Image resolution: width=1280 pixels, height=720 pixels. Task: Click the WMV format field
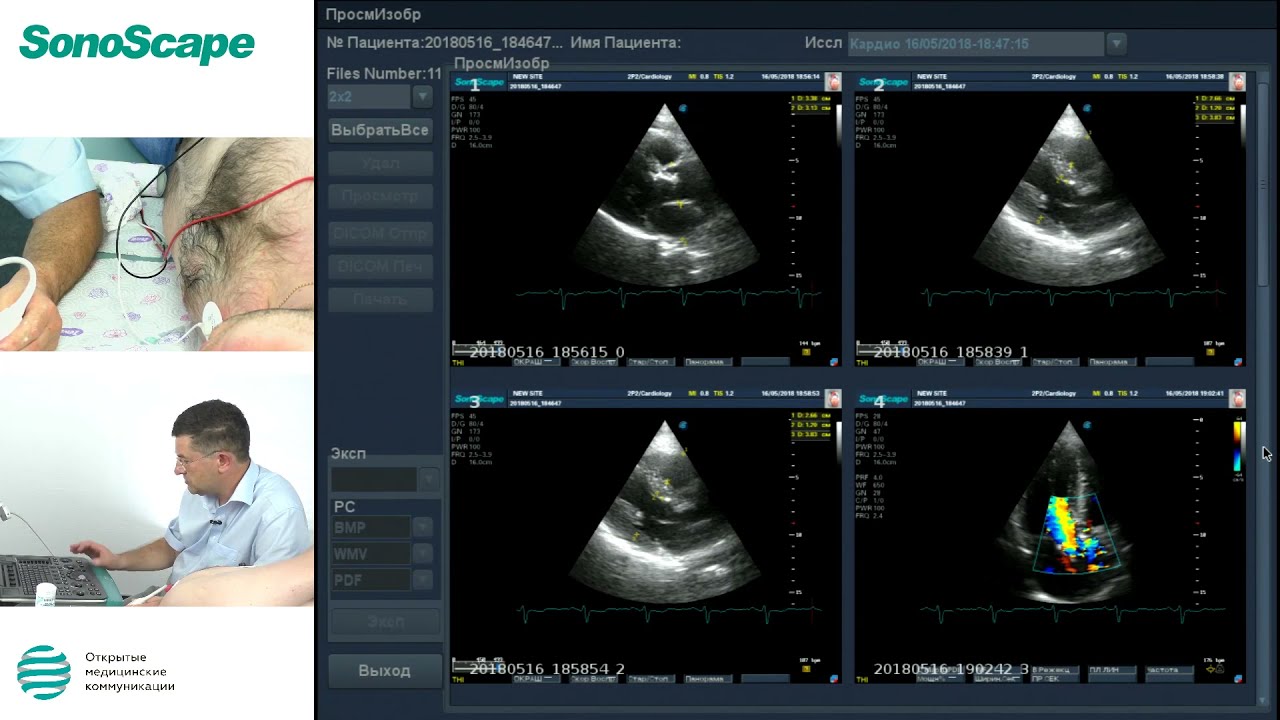[x=371, y=553]
